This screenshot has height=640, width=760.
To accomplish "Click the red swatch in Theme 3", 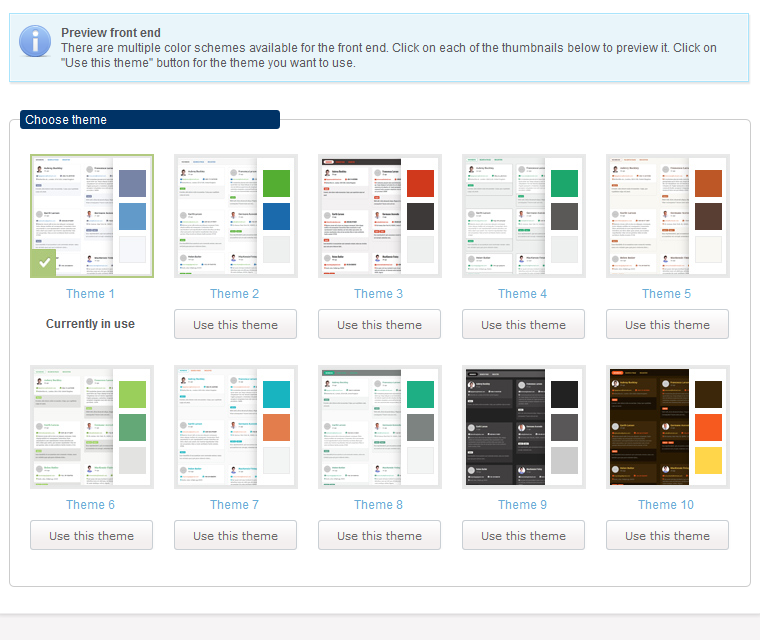I will point(420,183).
